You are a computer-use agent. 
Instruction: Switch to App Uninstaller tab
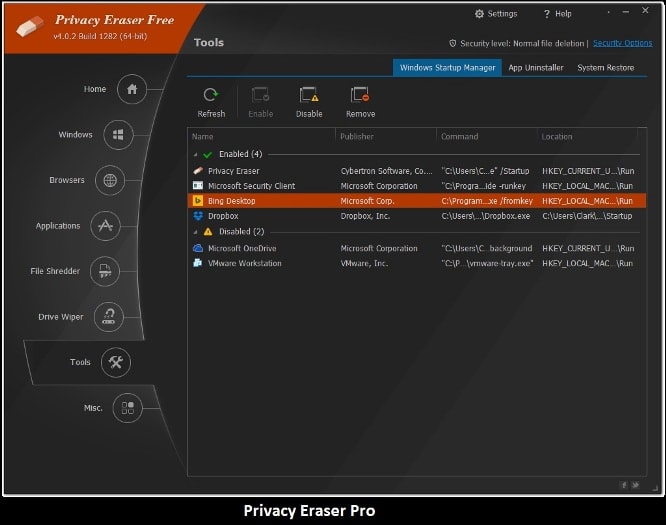point(536,68)
